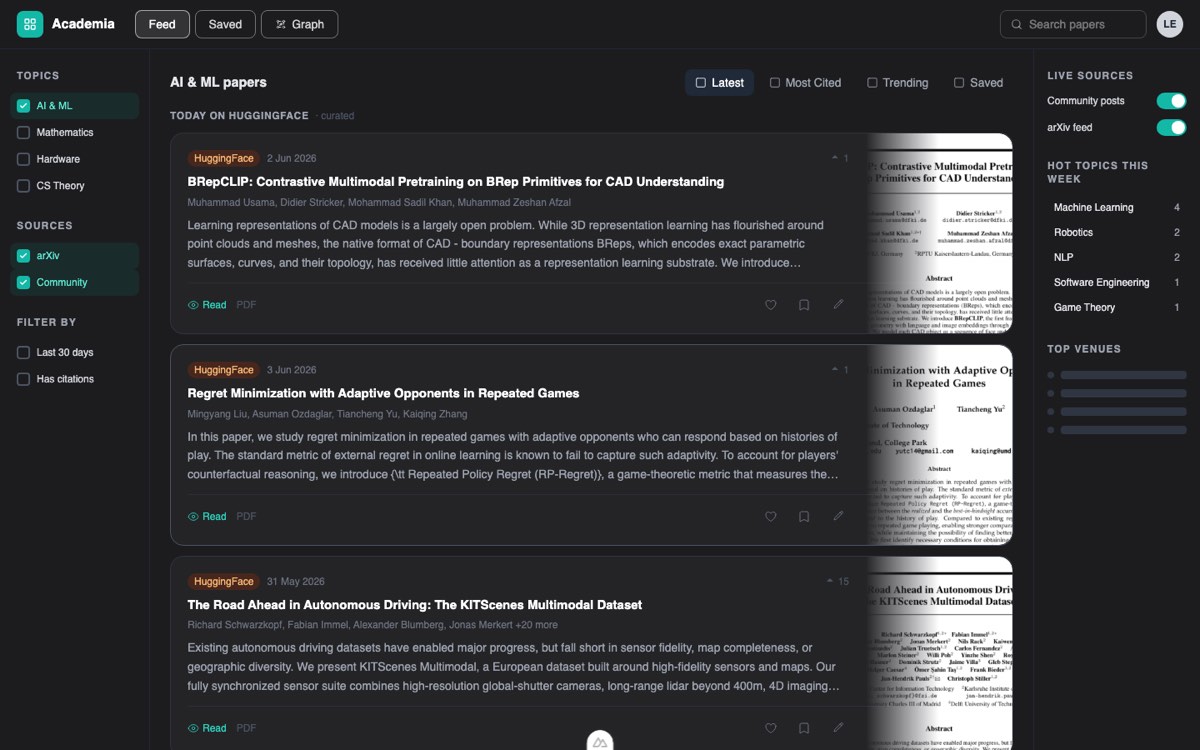The image size is (1200, 750).
Task: Read the BRepCLIP paper
Action: click(207, 305)
